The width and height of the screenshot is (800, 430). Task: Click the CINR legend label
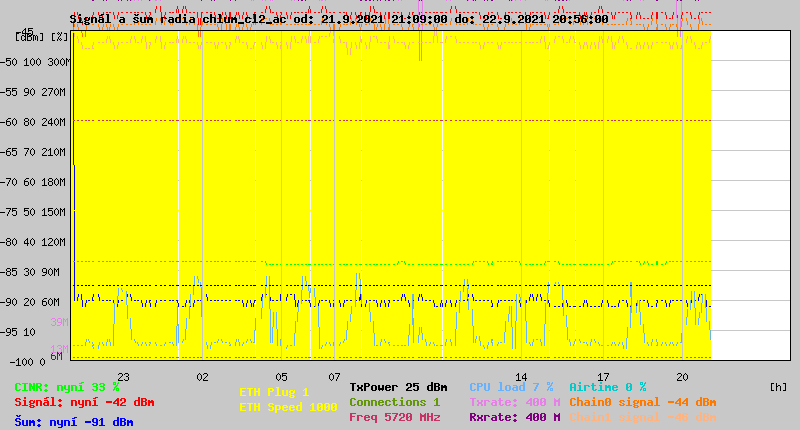[x=66, y=387]
